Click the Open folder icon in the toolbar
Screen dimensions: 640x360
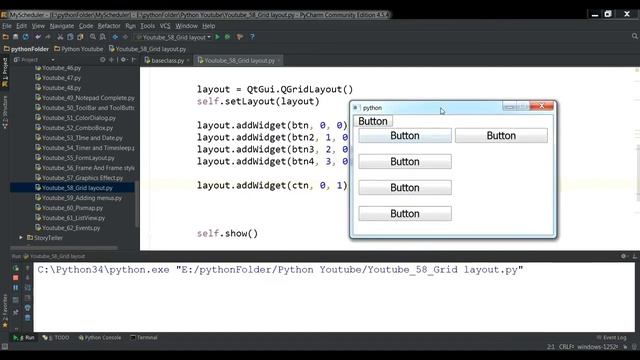6,37
